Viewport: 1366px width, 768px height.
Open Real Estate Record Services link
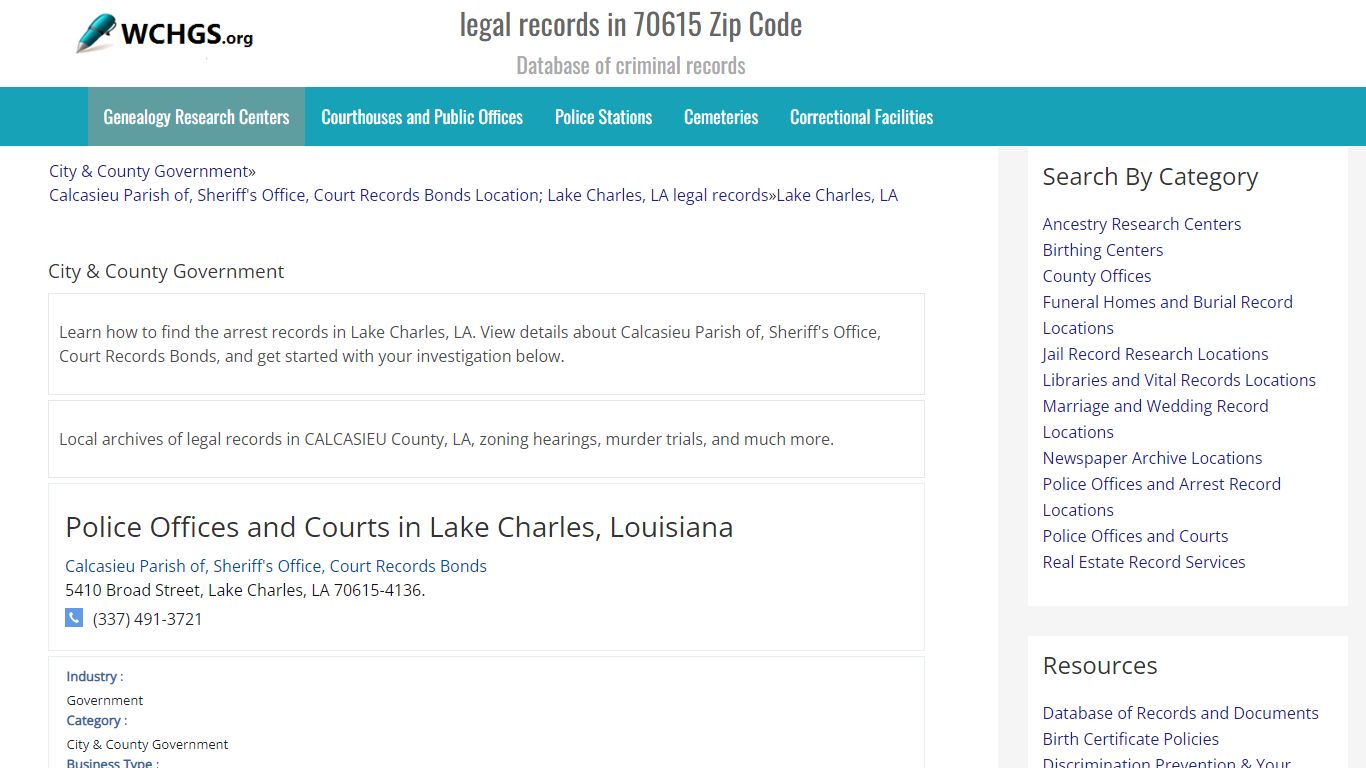1144,562
